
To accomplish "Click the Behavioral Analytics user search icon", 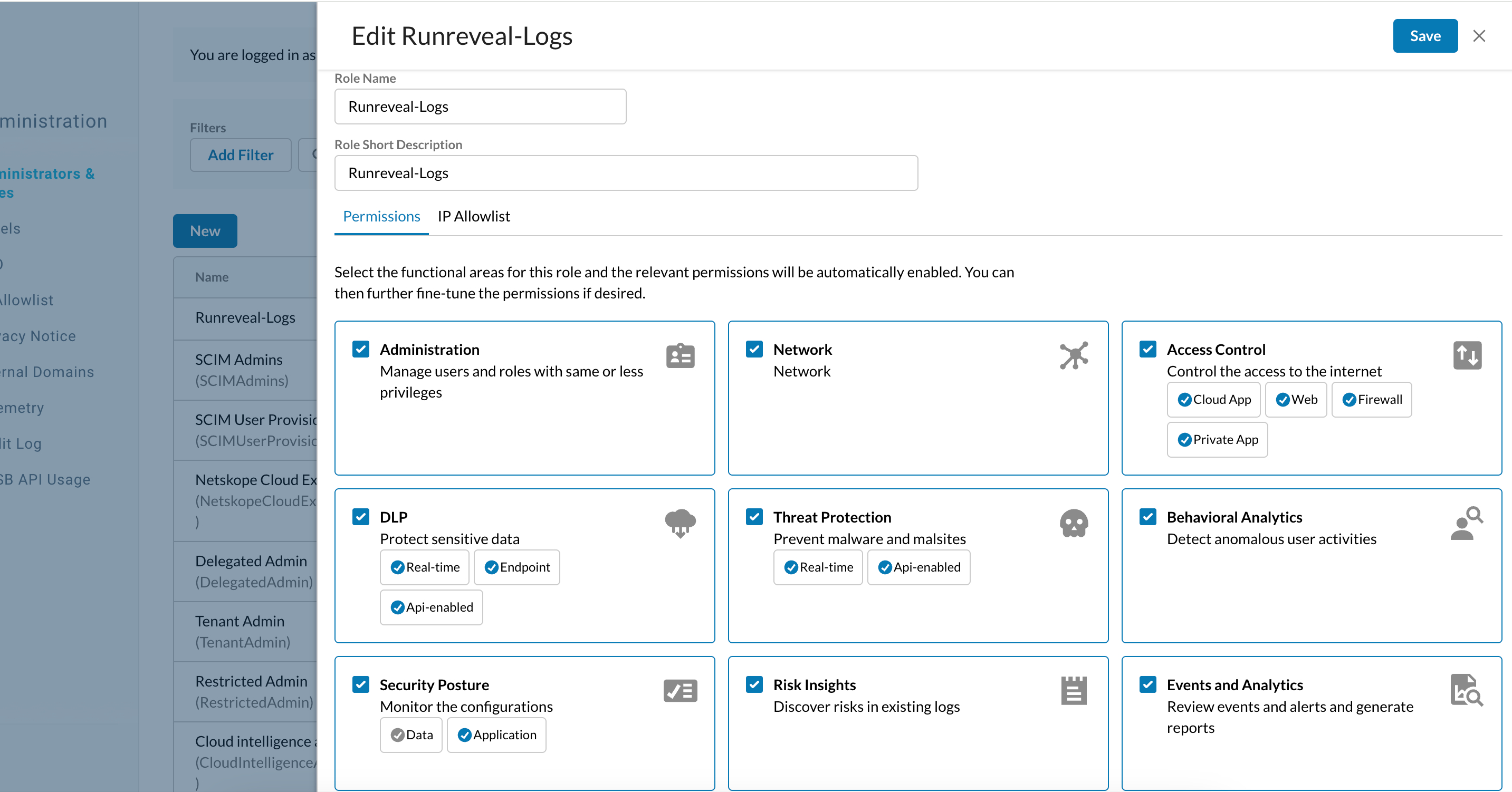I will click(x=1467, y=523).
